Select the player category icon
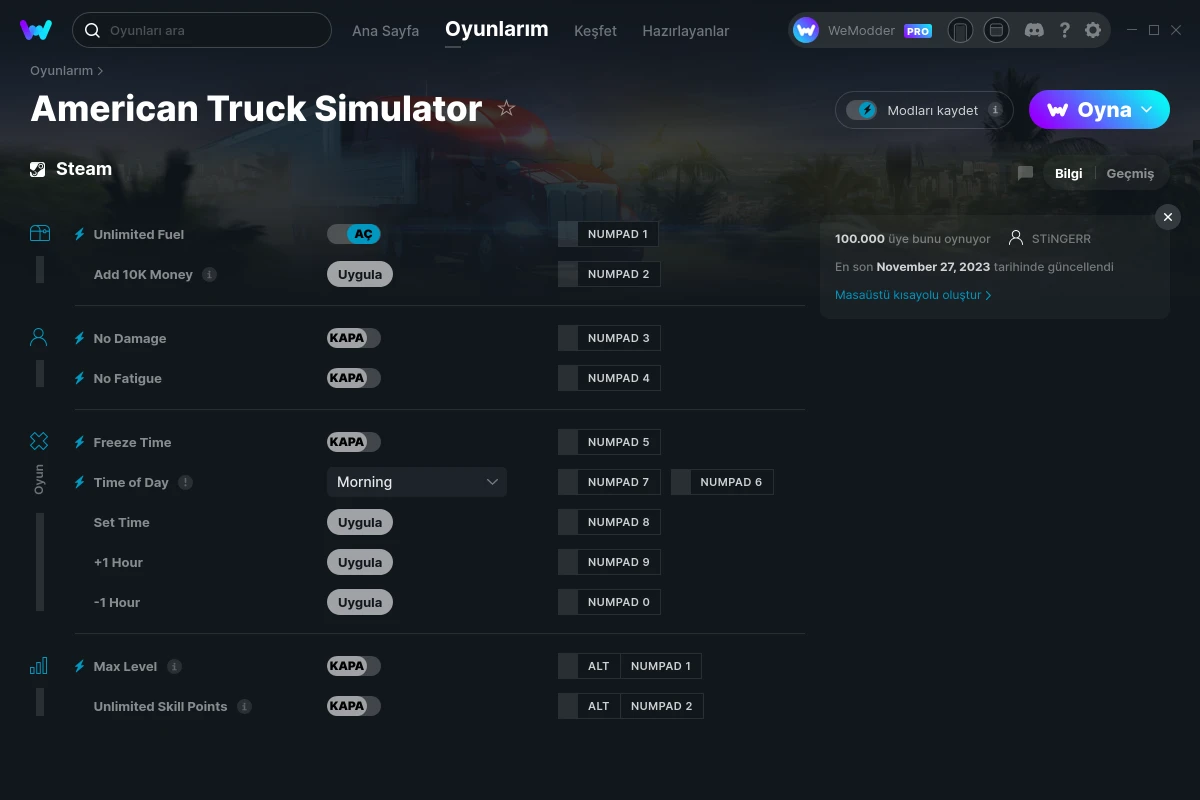 pos(39,338)
